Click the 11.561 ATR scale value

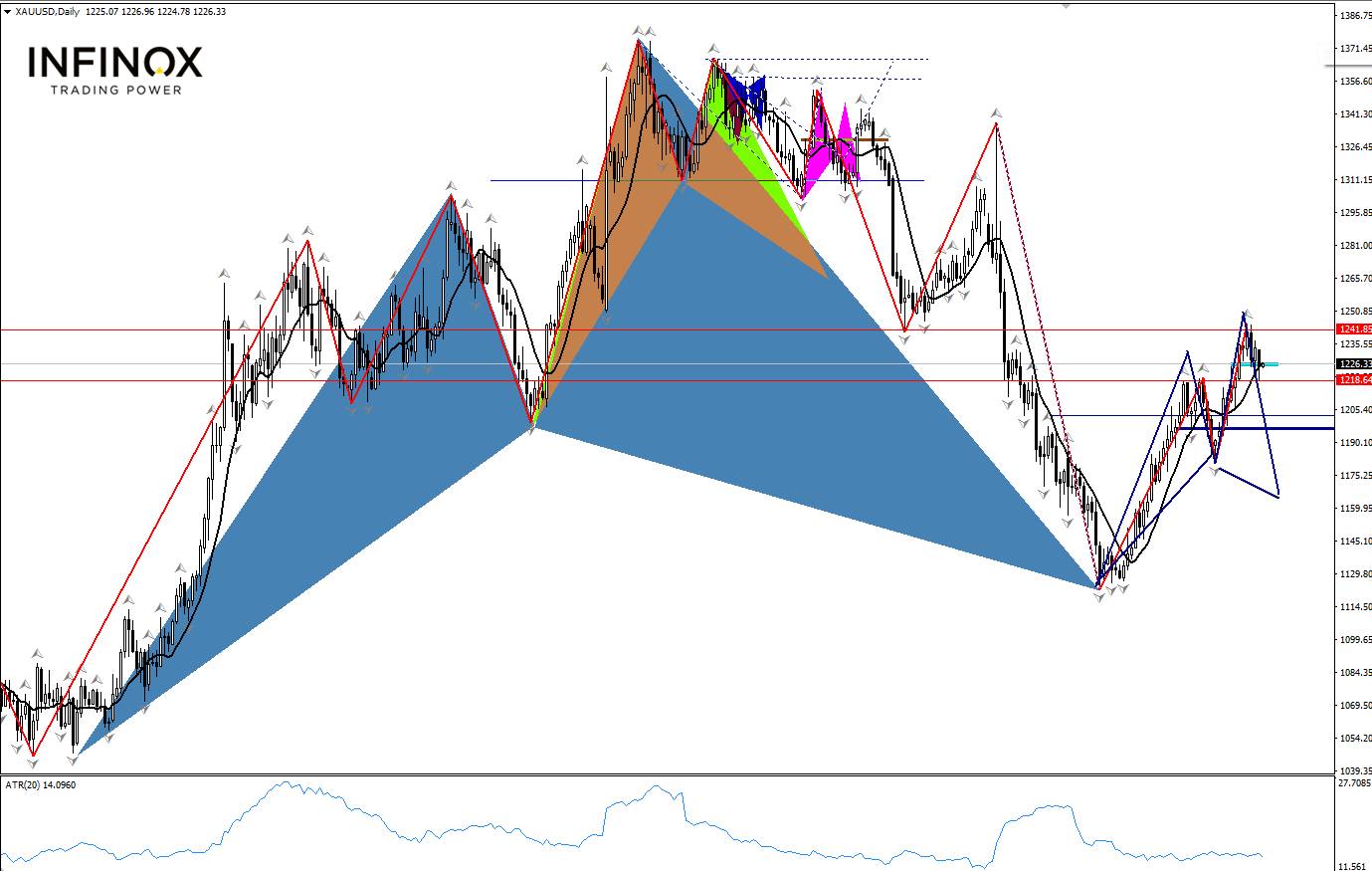(1353, 865)
